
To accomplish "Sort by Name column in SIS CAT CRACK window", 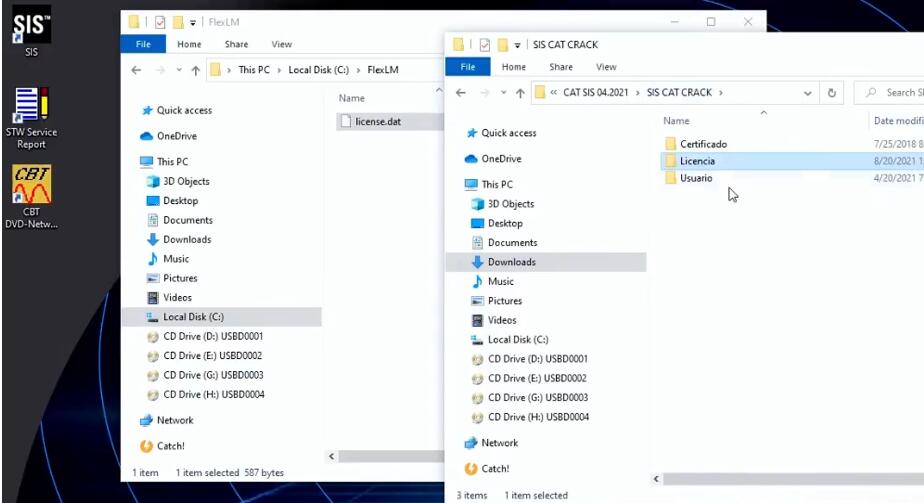I will click(x=676, y=121).
